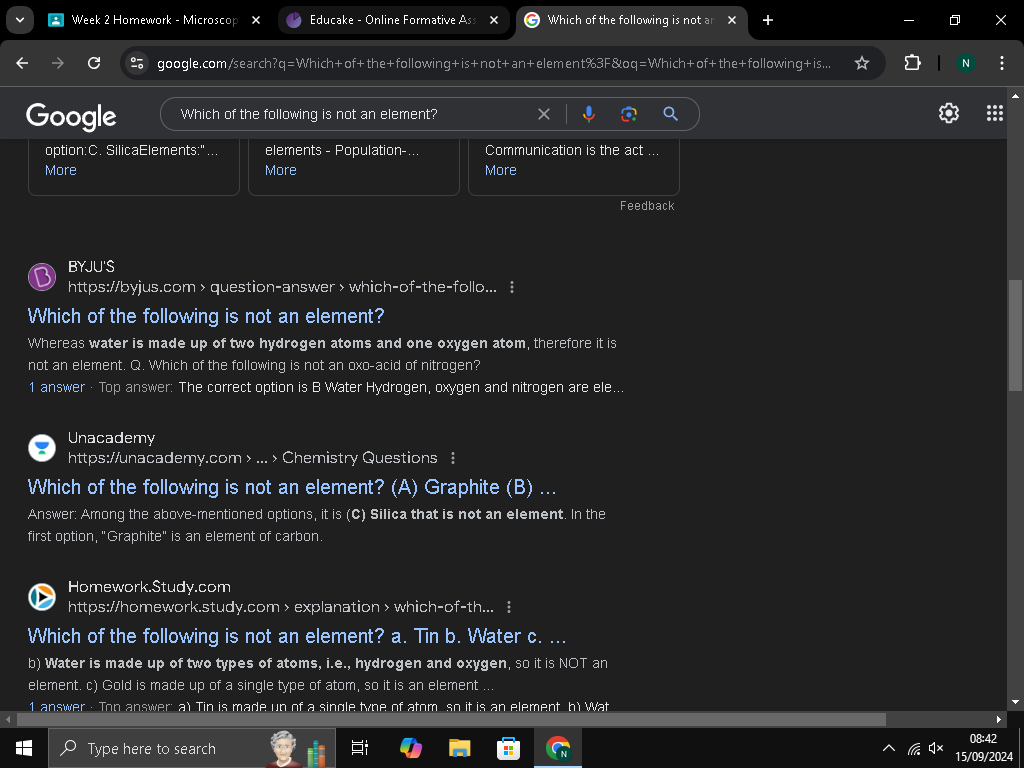Open Task View on taskbar
Screen dimensions: 1024x768
click(360, 748)
